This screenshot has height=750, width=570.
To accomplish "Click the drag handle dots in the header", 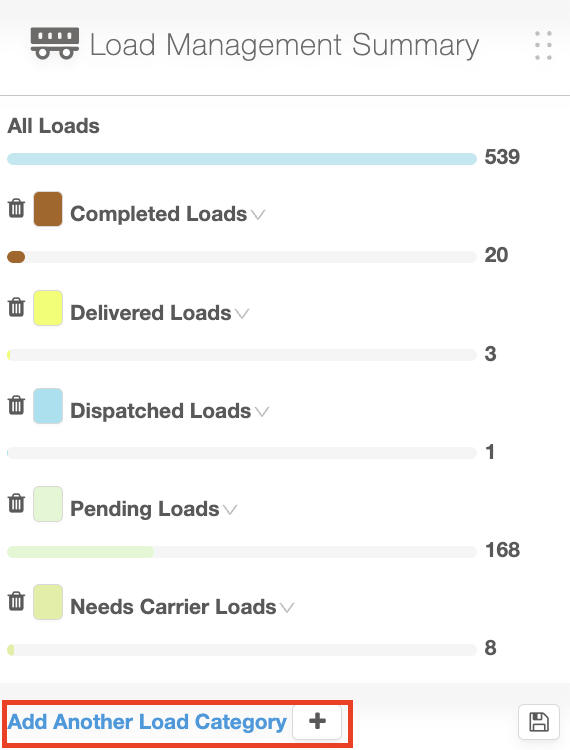I will (x=544, y=46).
